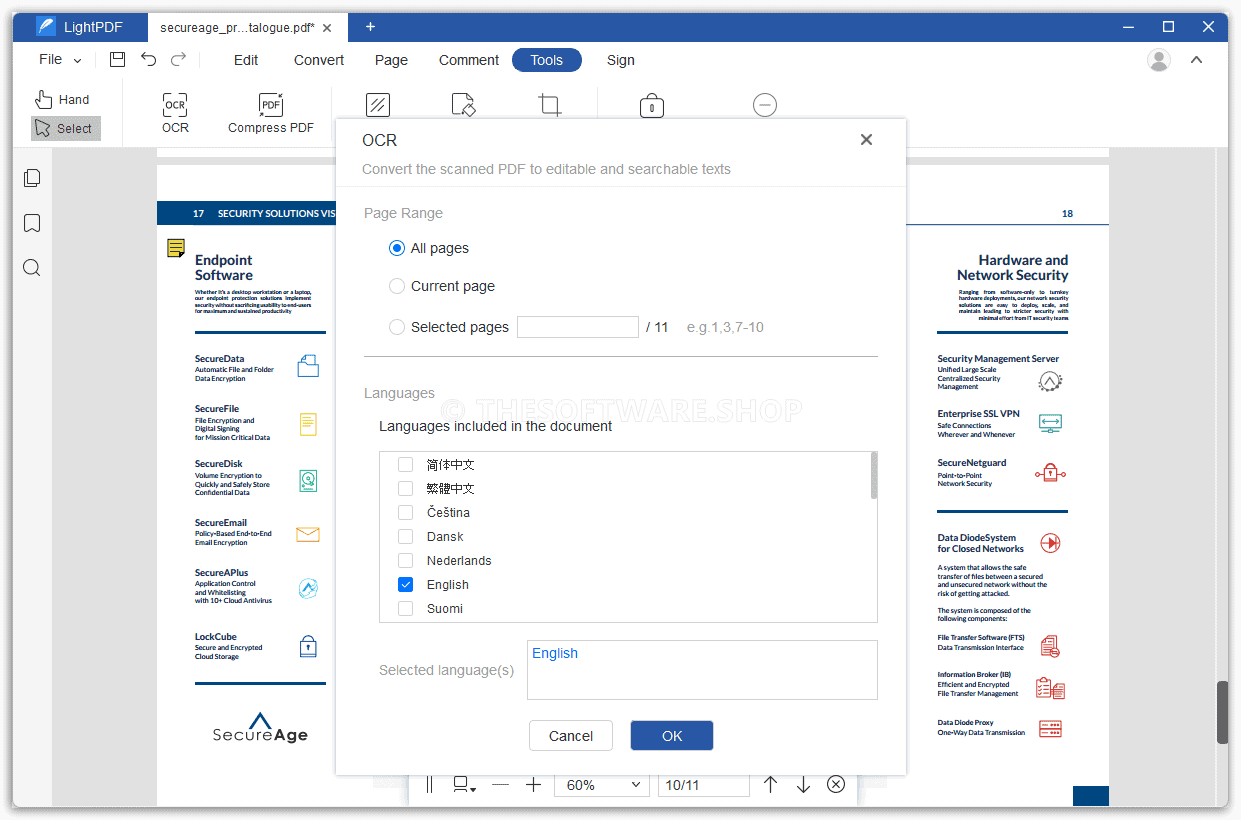Close the OCR dialog

tap(867, 140)
